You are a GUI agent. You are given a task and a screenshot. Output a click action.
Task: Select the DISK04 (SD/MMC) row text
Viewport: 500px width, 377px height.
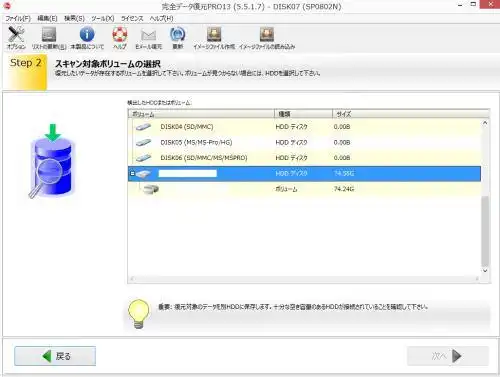point(187,127)
